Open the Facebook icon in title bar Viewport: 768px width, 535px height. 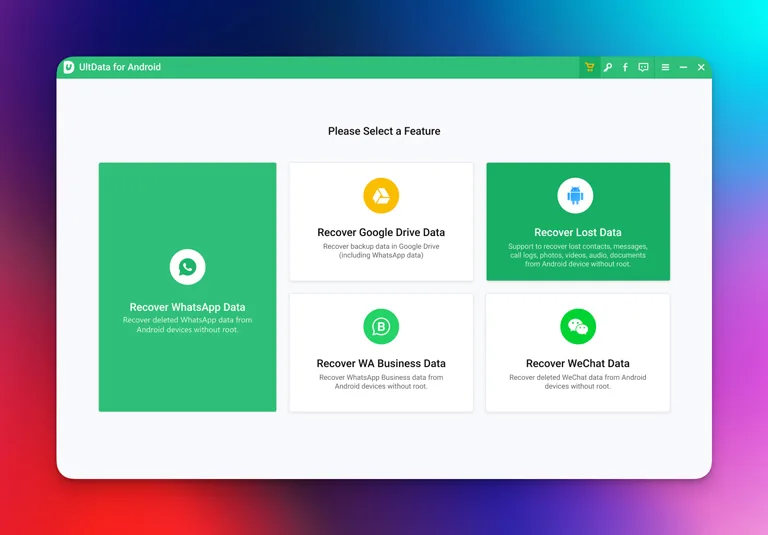625,67
